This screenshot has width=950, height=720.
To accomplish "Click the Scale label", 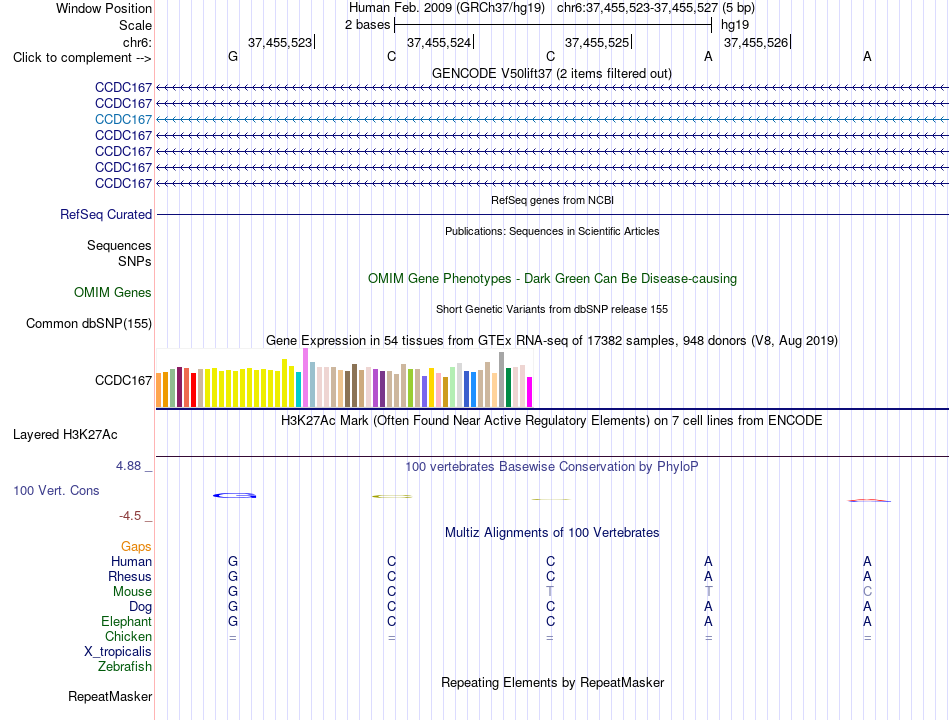I will (135, 25).
